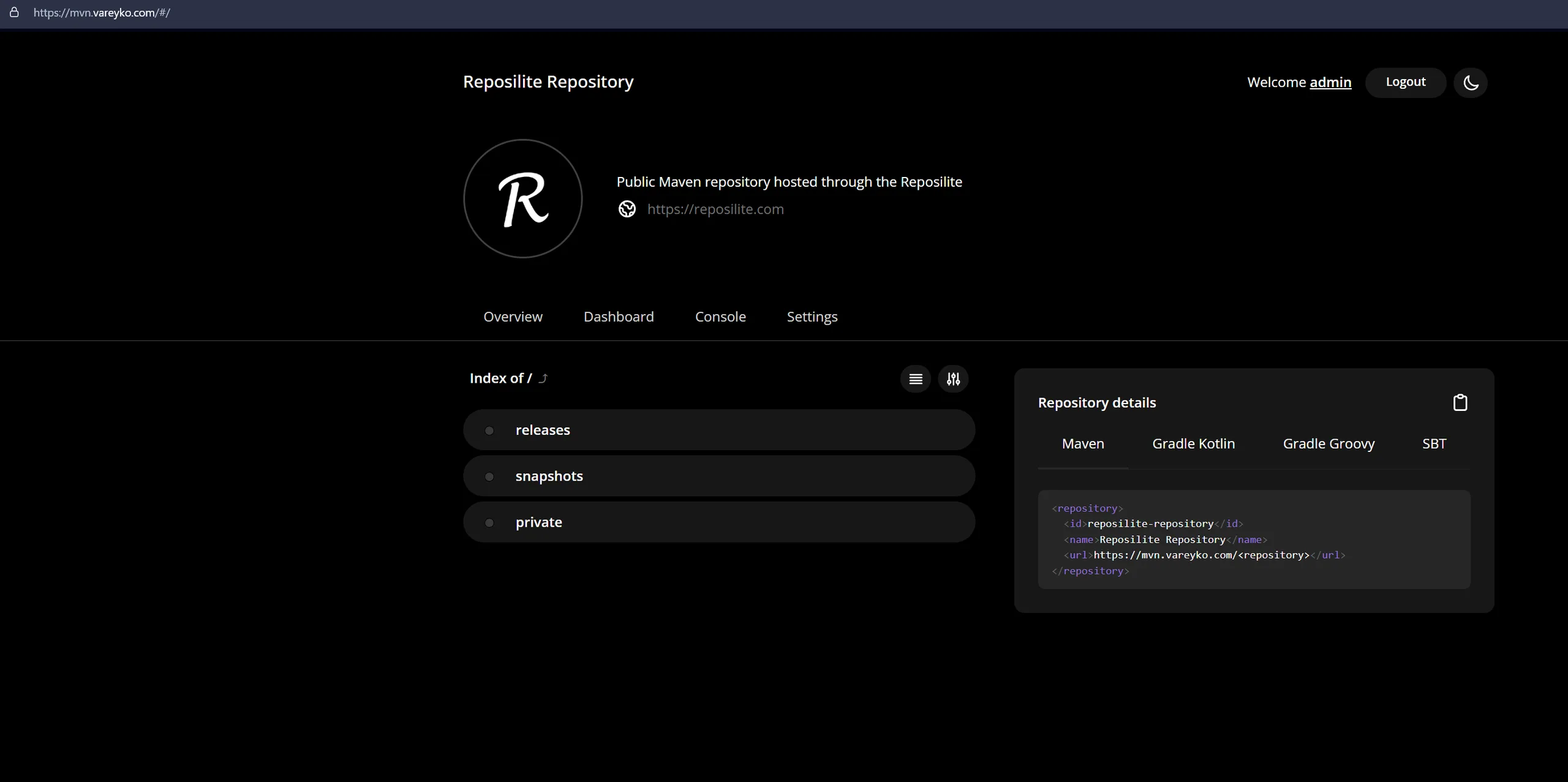Click the globe icon beside reposilite.com
The width and height of the screenshot is (1568, 782).
click(x=627, y=209)
